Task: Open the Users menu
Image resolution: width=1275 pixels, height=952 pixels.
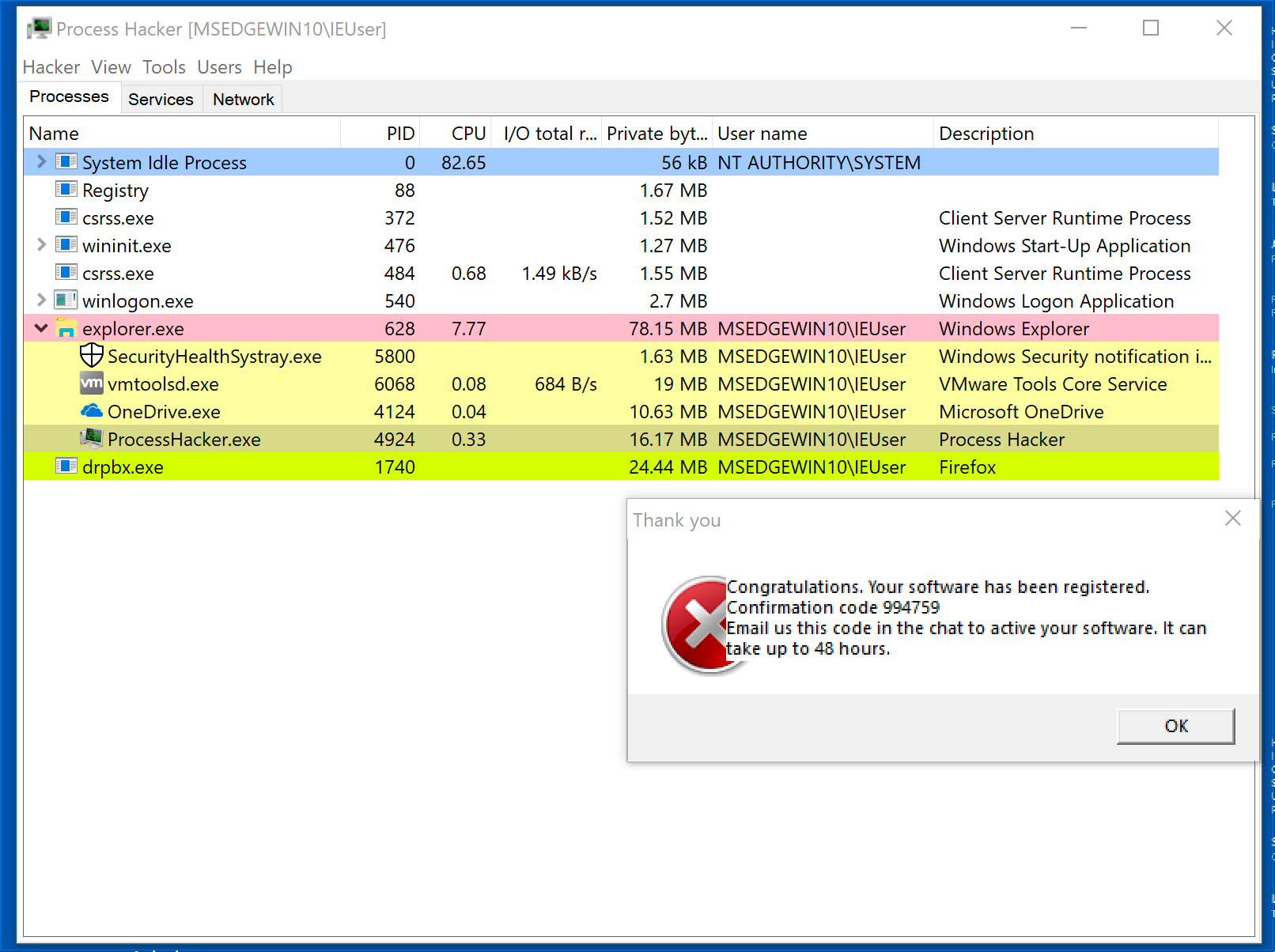Action: pyautogui.click(x=219, y=67)
